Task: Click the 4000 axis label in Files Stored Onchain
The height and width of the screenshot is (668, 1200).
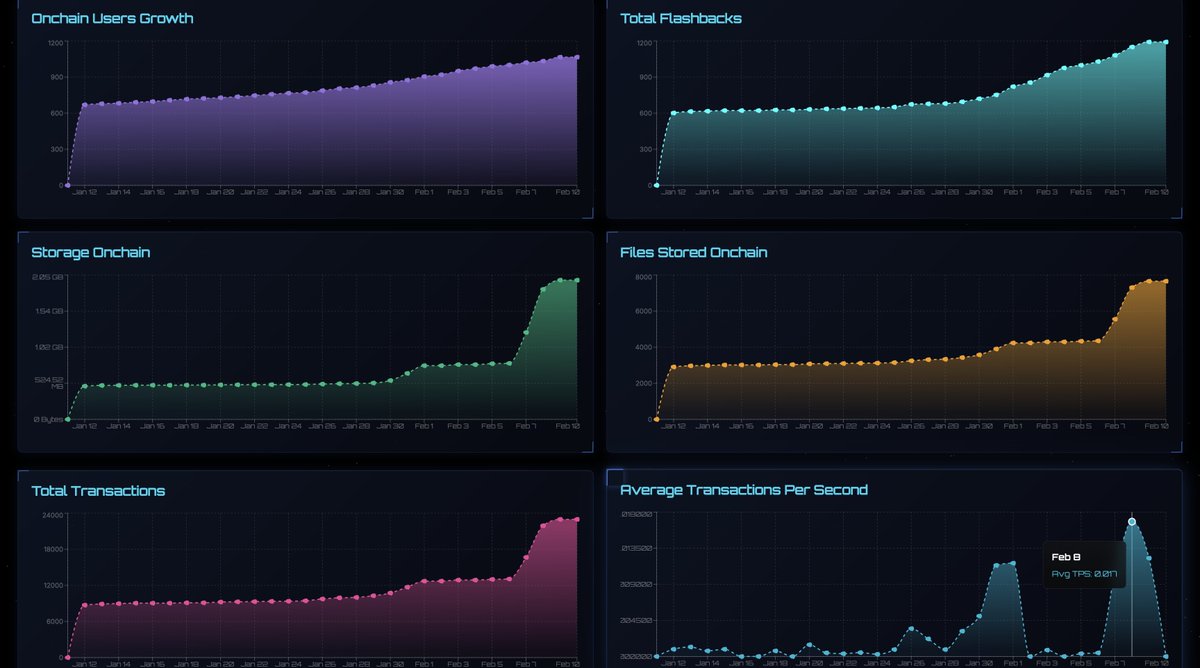Action: (x=643, y=348)
